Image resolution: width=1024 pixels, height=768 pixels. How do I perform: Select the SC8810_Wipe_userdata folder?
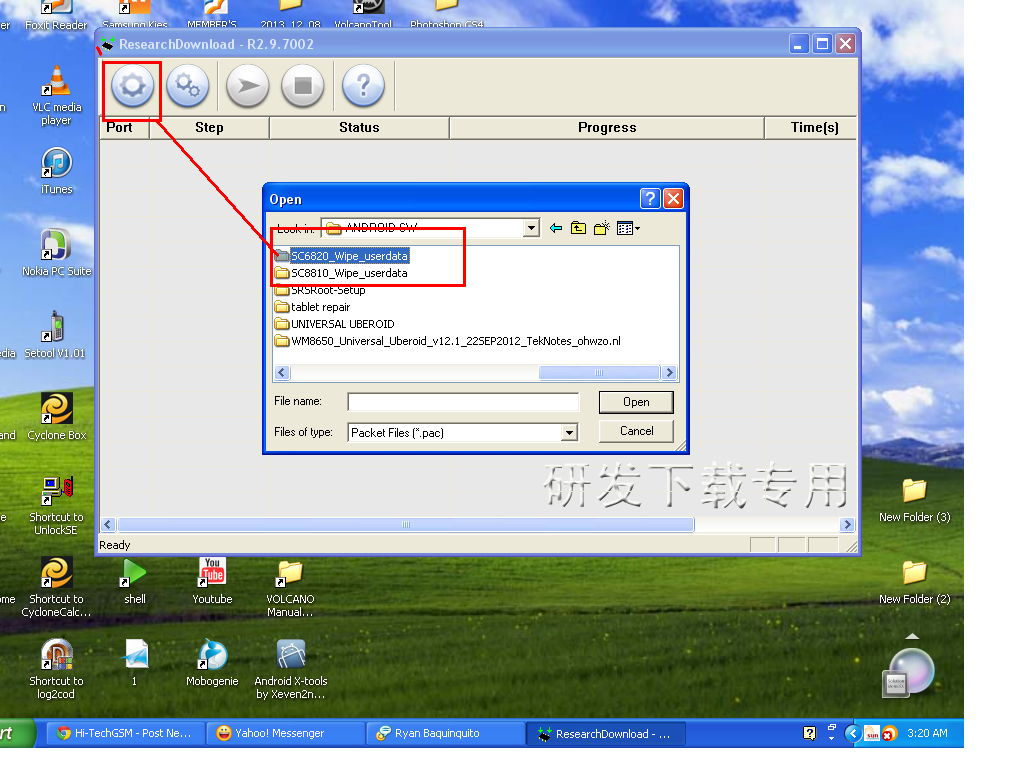coord(348,273)
